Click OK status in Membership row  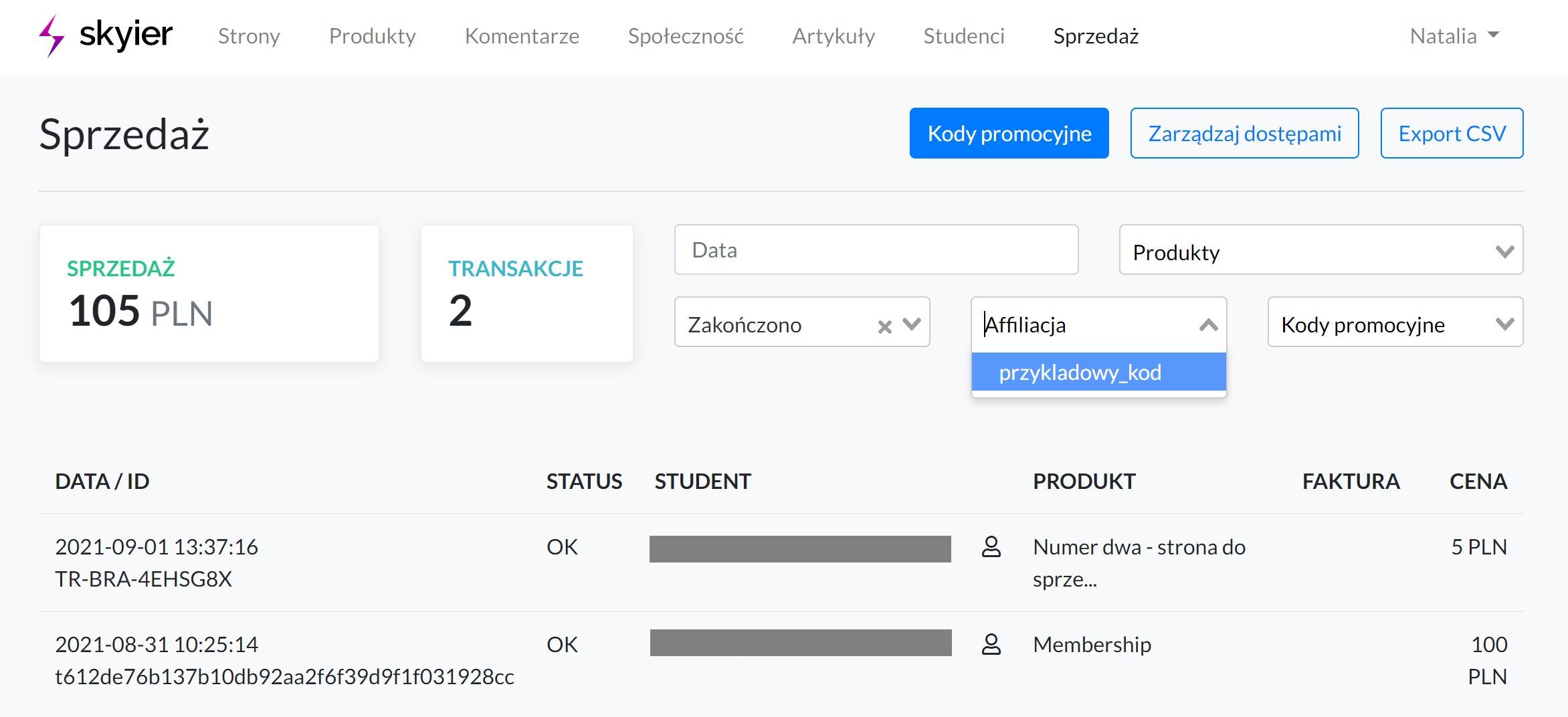(562, 644)
